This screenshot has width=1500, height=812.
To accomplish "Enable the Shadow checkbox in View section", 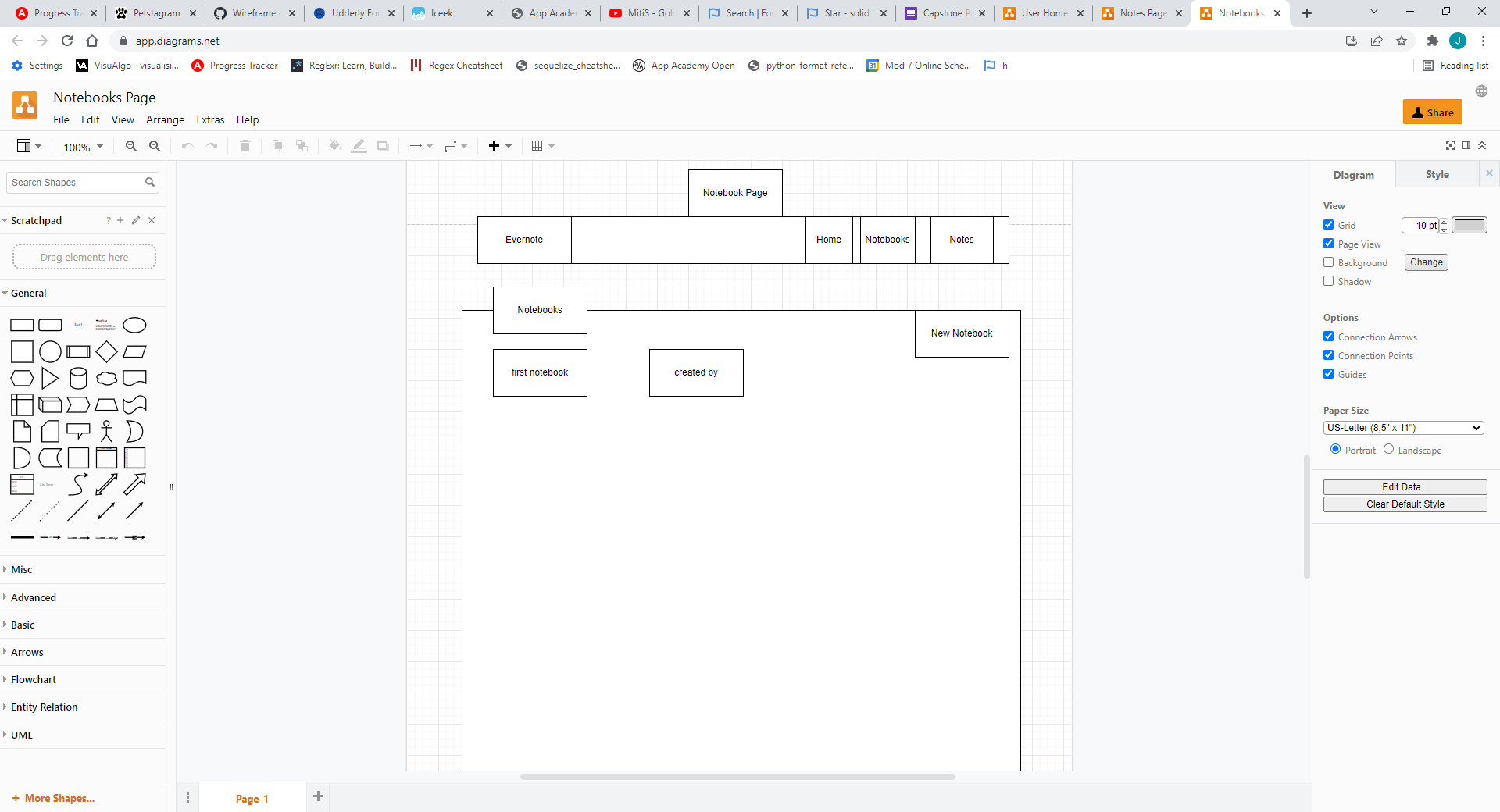I will pos(1329,281).
